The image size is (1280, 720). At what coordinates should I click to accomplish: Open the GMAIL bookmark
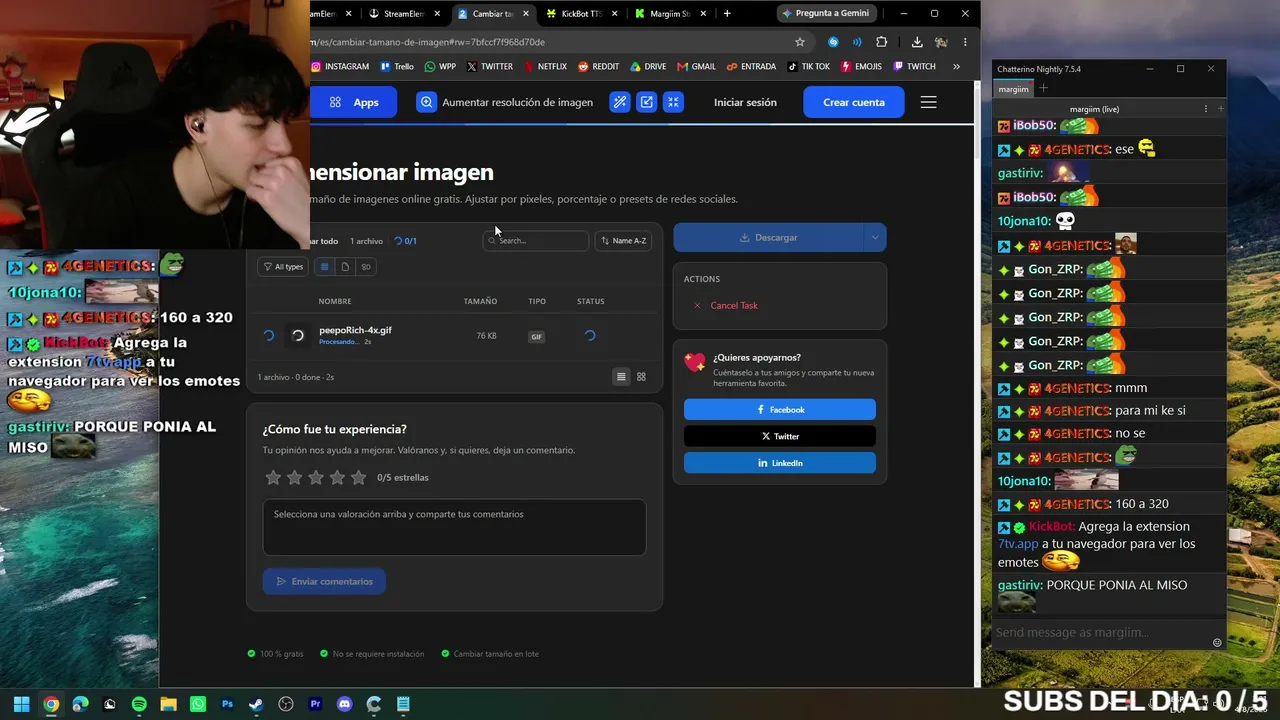[x=697, y=67]
